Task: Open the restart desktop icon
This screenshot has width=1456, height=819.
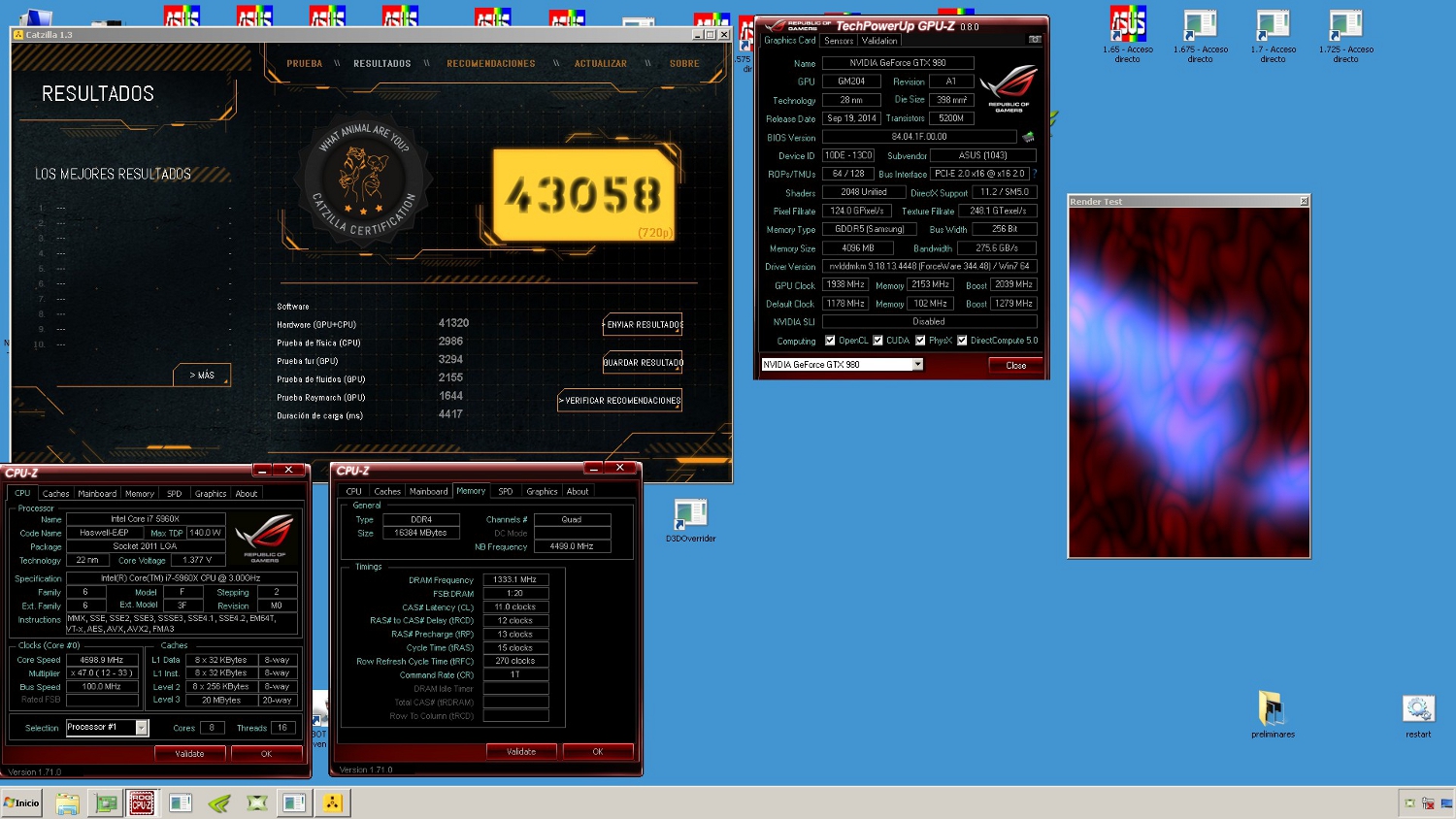Action: point(1418,715)
